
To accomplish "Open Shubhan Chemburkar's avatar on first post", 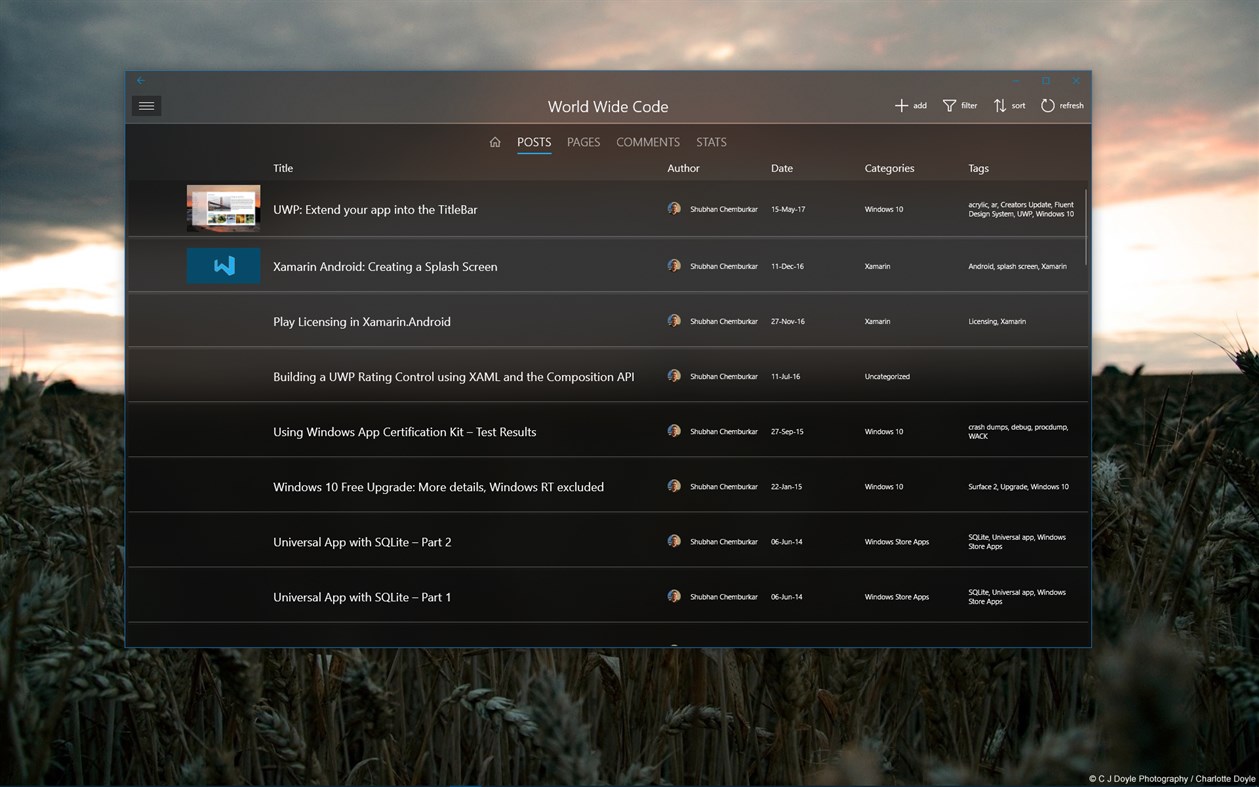I will (x=674, y=208).
